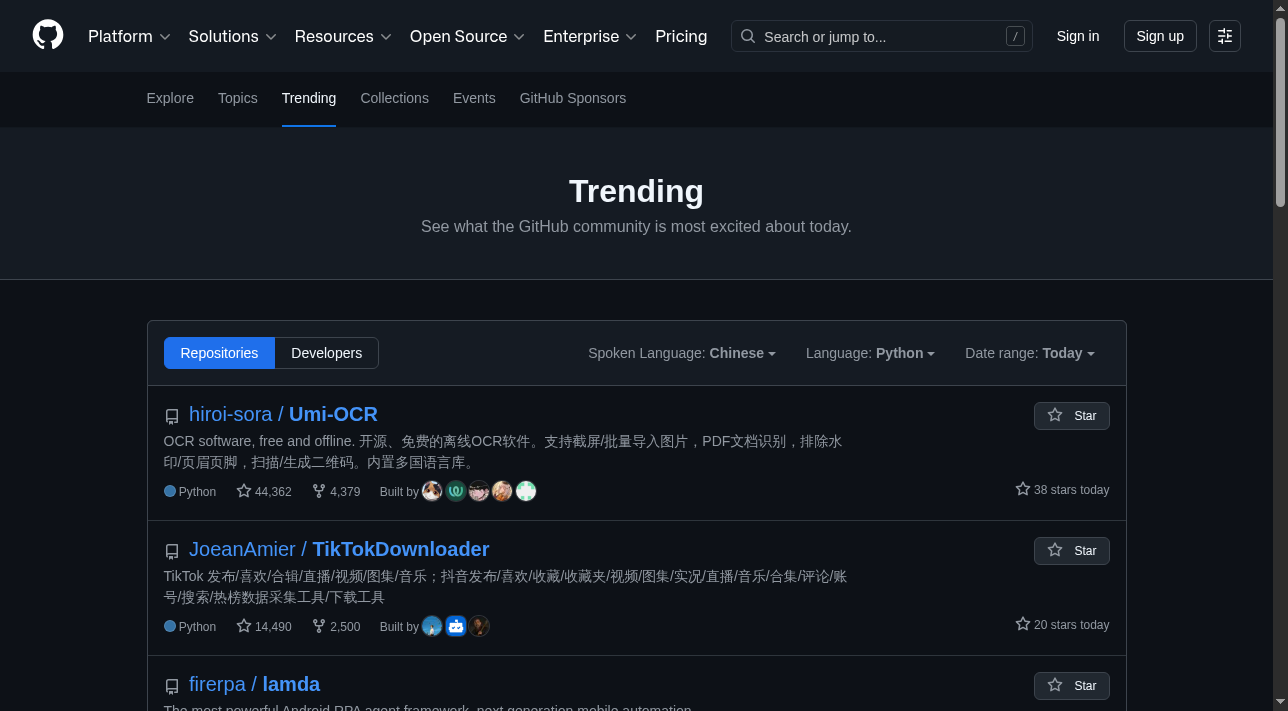Click fourth Umi-OCR contributor avatar
The width and height of the screenshot is (1288, 711).
[502, 491]
